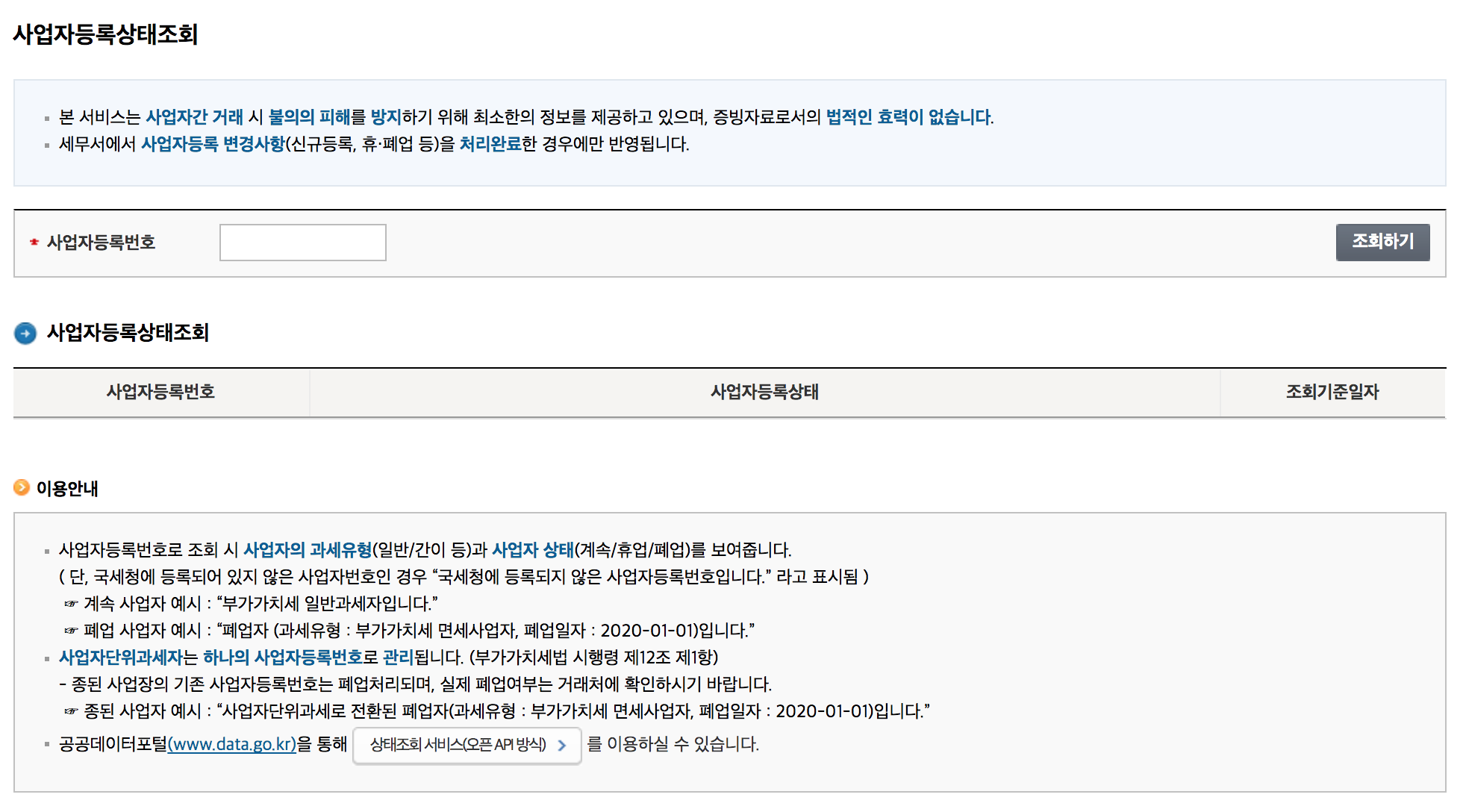Screen dimensions: 1463x812
Task: Click the 사업자등록번호 text input field
Action: point(302,243)
